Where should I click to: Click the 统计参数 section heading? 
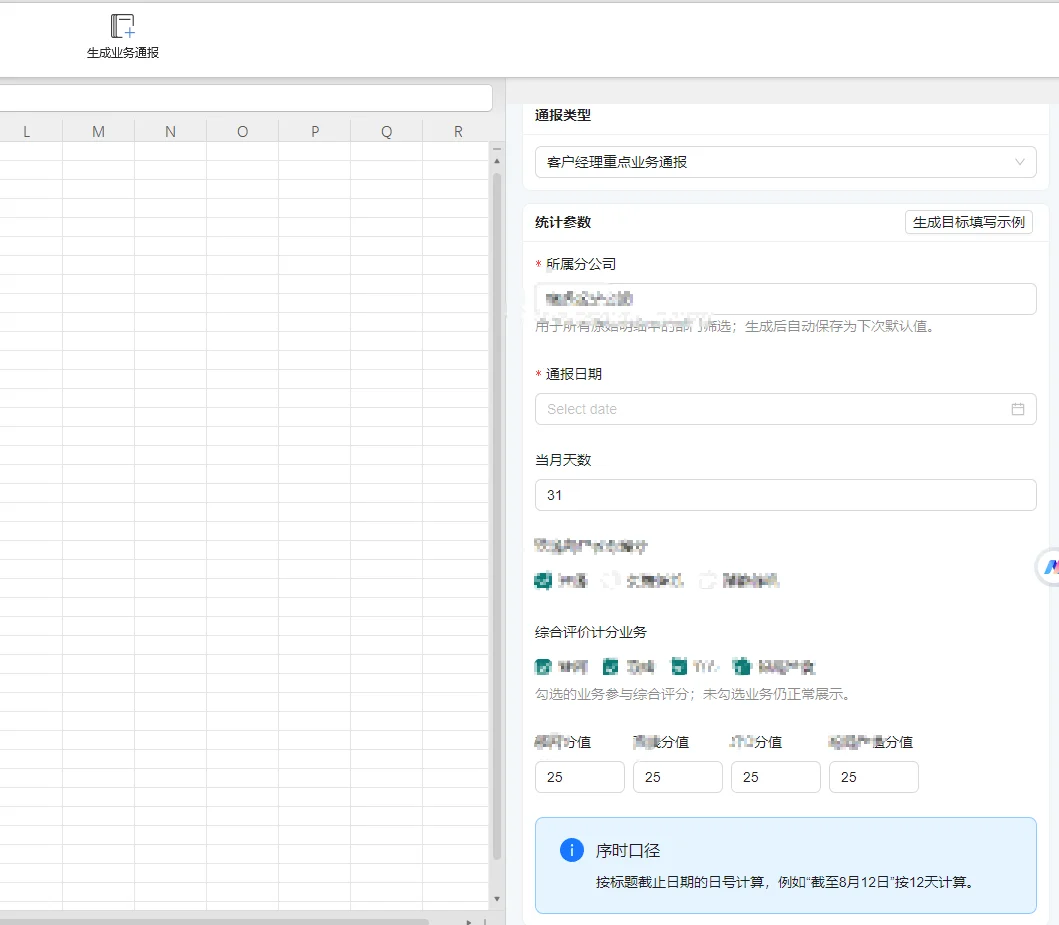563,222
